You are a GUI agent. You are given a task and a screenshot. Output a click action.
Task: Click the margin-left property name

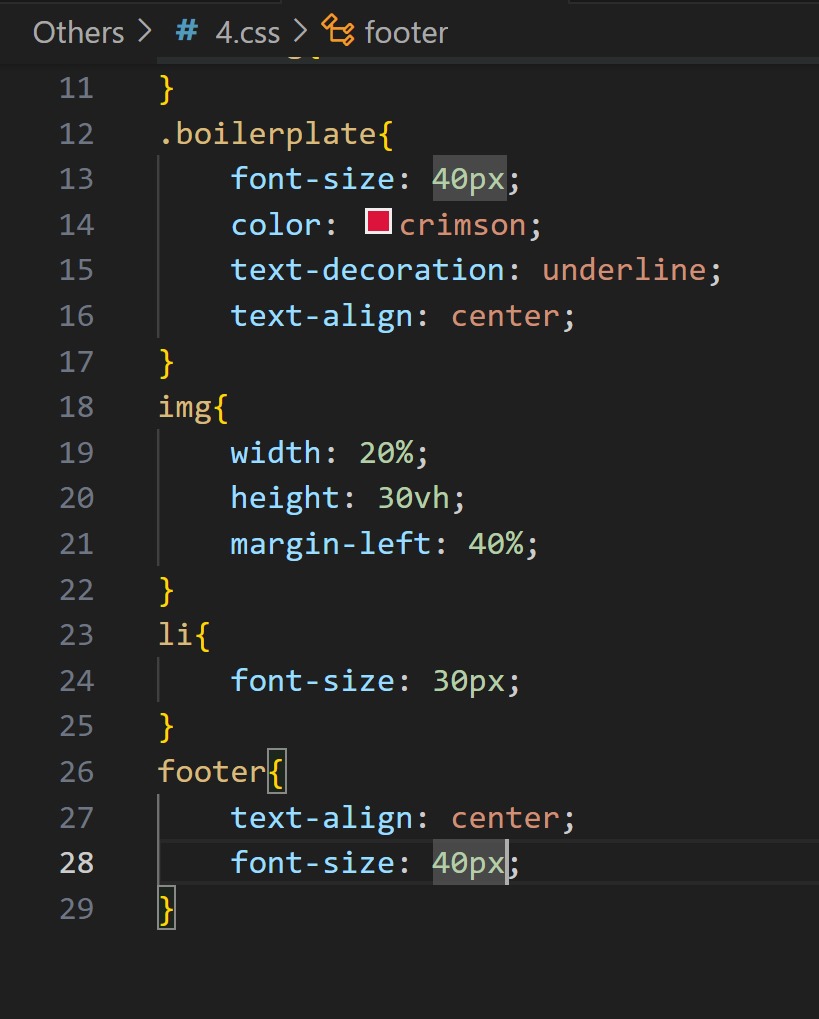pos(331,545)
